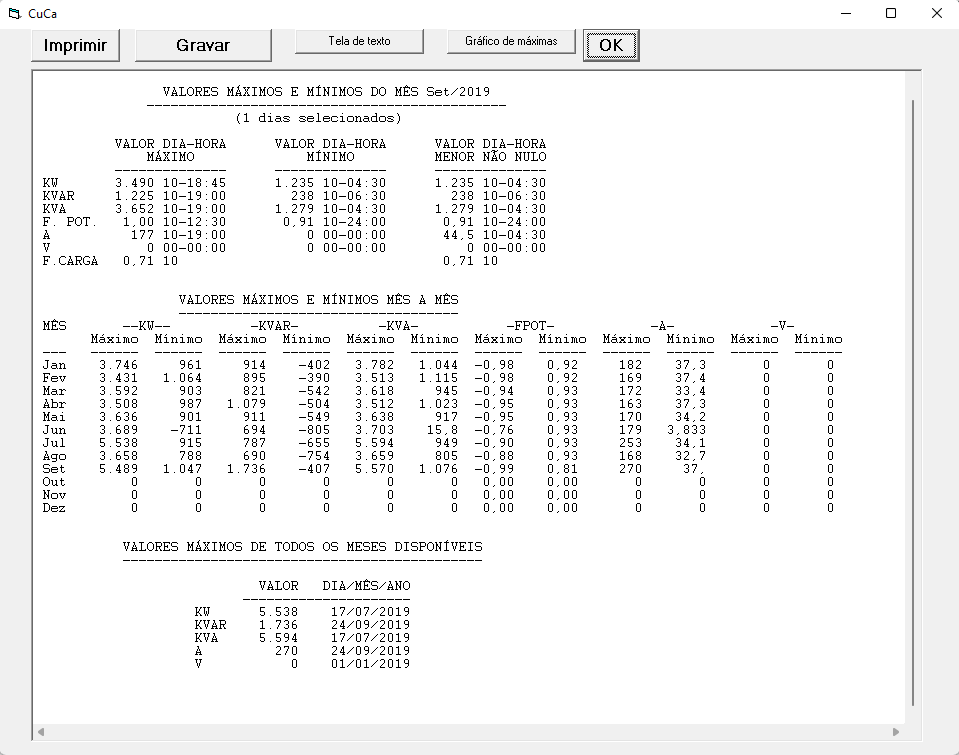This screenshot has height=755, width=959.
Task: Click the Imprimir button
Action: point(75,45)
